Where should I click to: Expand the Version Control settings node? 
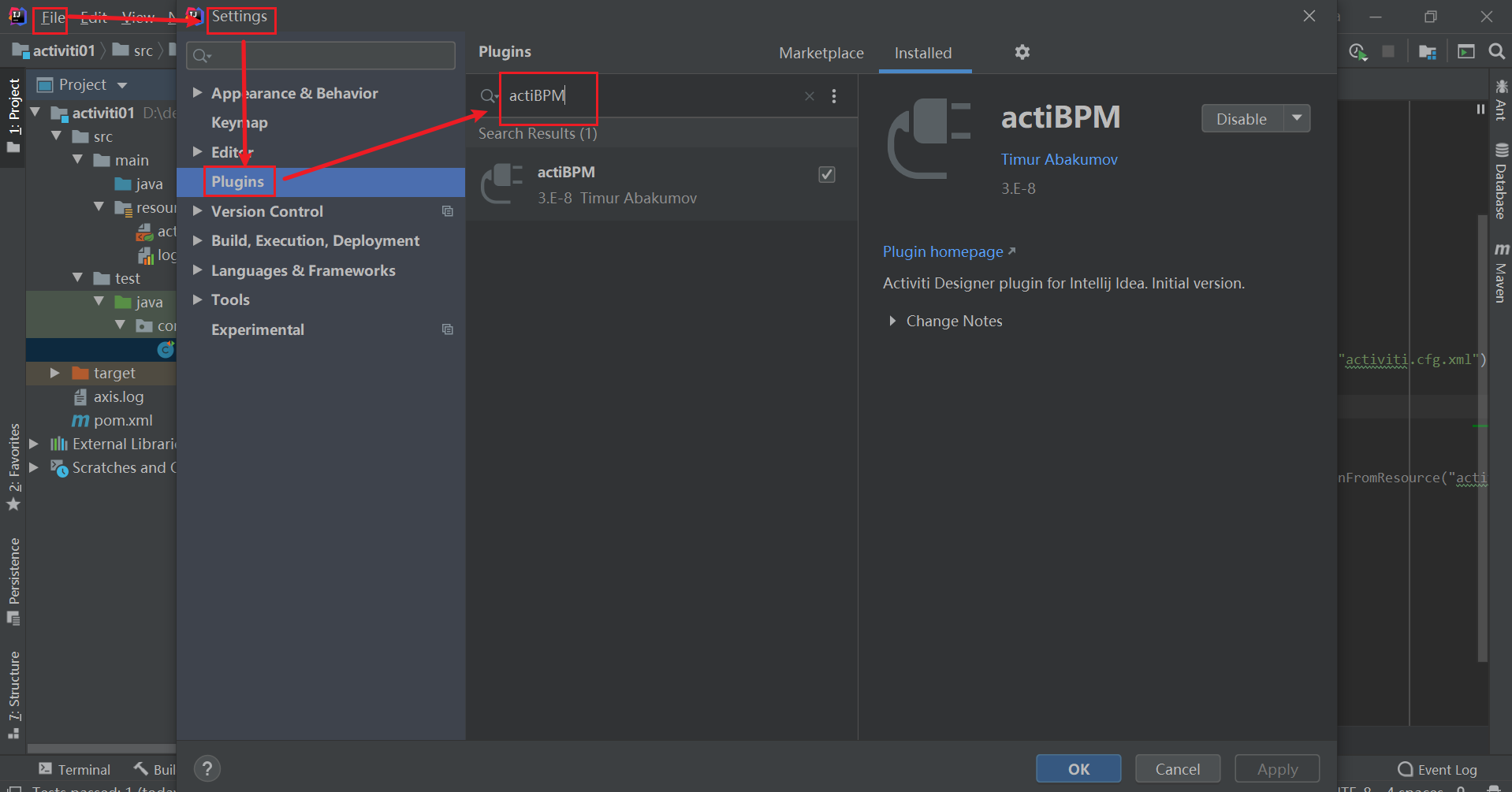click(x=198, y=211)
